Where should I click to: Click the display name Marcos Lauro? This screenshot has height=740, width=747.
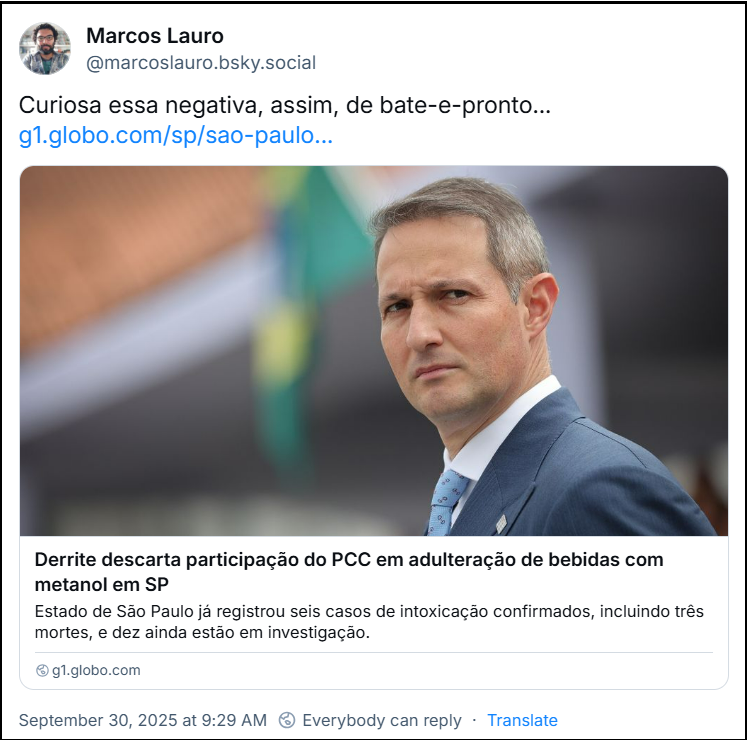(x=155, y=36)
